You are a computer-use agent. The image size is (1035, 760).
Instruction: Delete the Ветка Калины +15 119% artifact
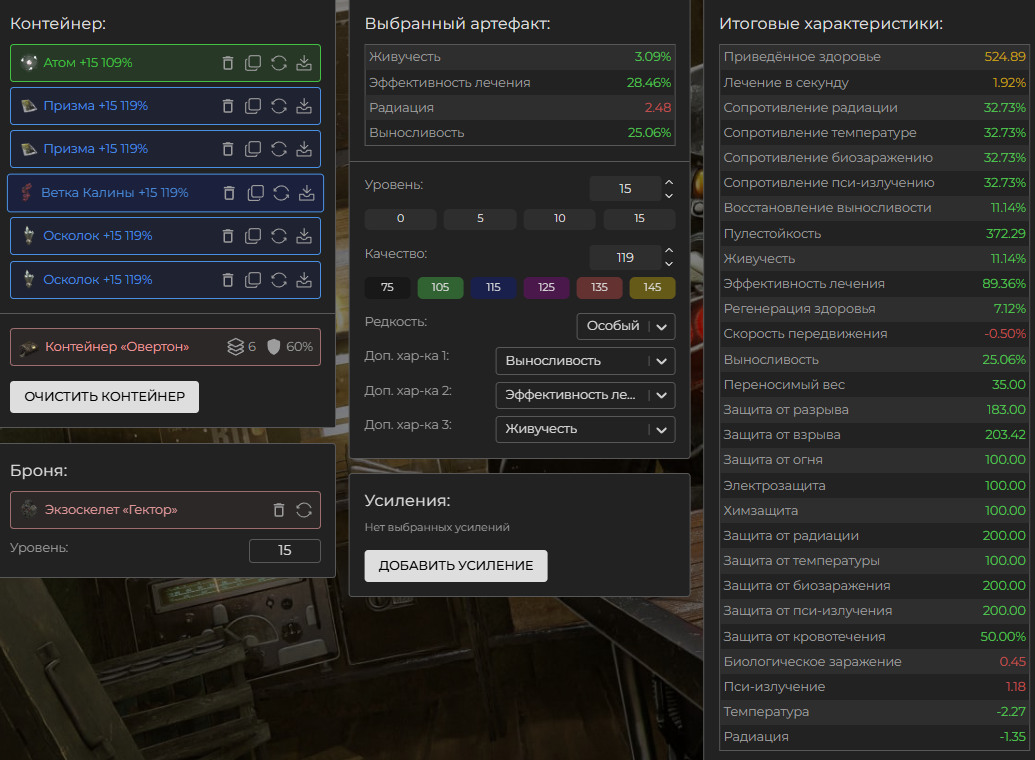coord(229,193)
